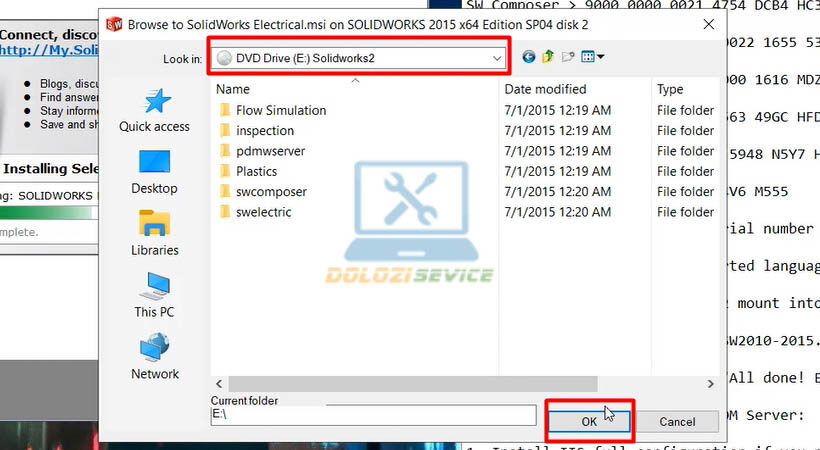Screen dimensions: 820x450
Task: Click the Create New Folder icon
Action: tap(567, 59)
